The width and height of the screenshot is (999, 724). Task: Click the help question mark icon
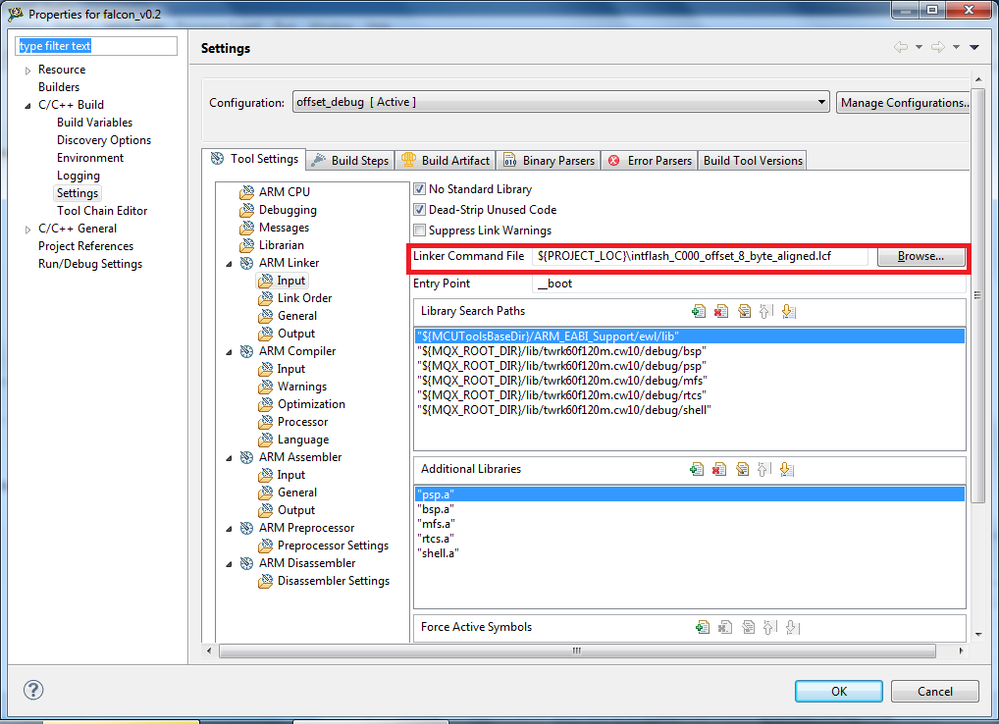coord(33,690)
